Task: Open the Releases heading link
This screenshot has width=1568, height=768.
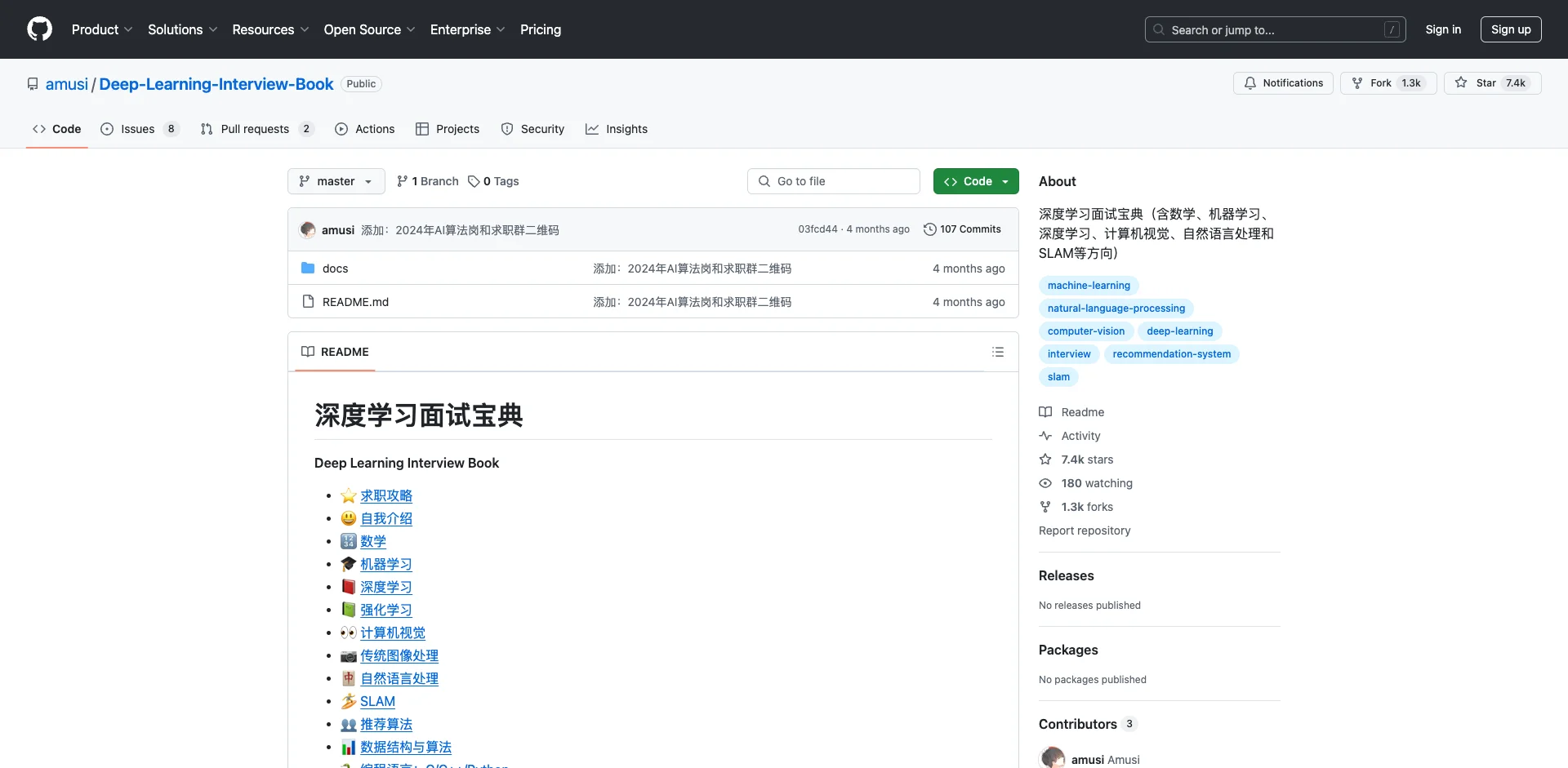Action: [1067, 575]
